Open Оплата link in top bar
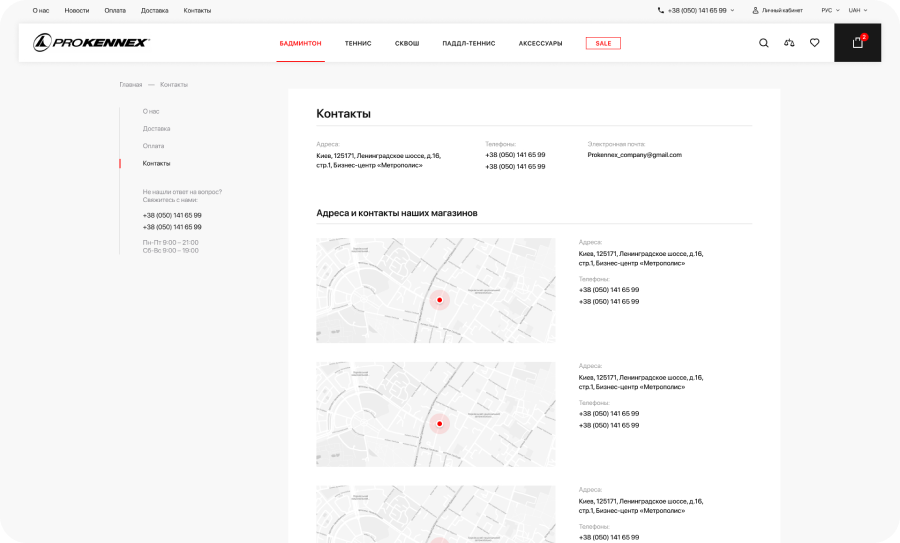Screen dimensions: 900x543 tap(115, 10)
